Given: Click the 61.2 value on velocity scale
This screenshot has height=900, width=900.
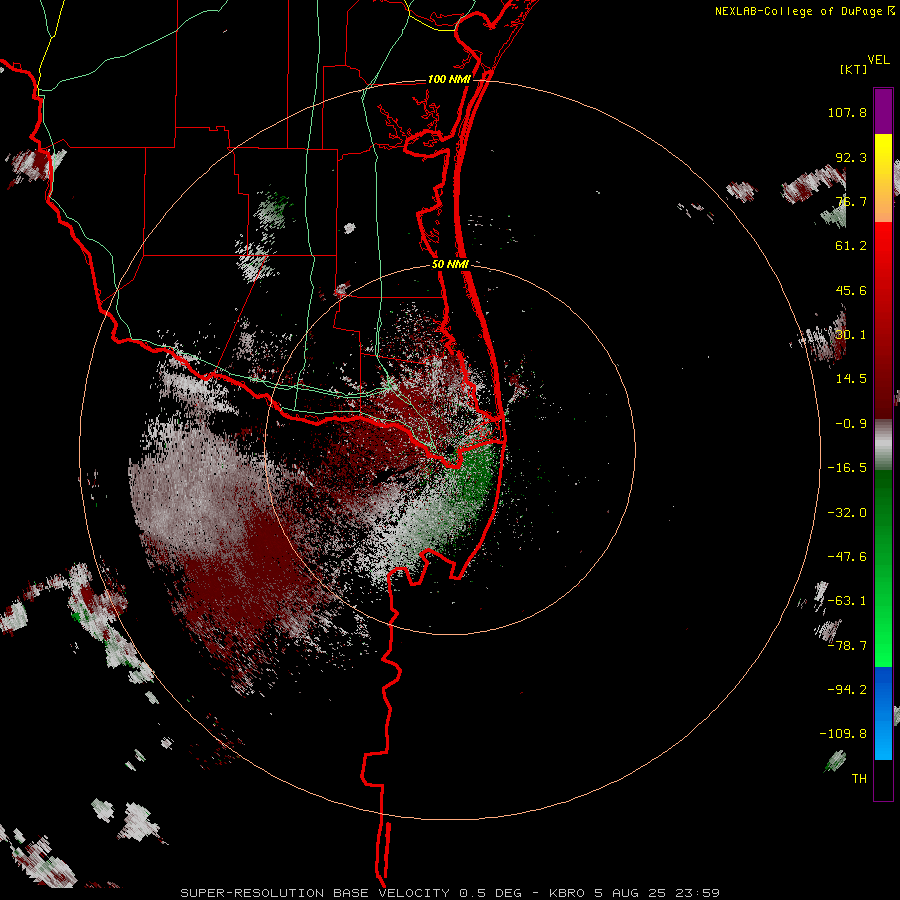Looking at the screenshot, I should click(851, 246).
